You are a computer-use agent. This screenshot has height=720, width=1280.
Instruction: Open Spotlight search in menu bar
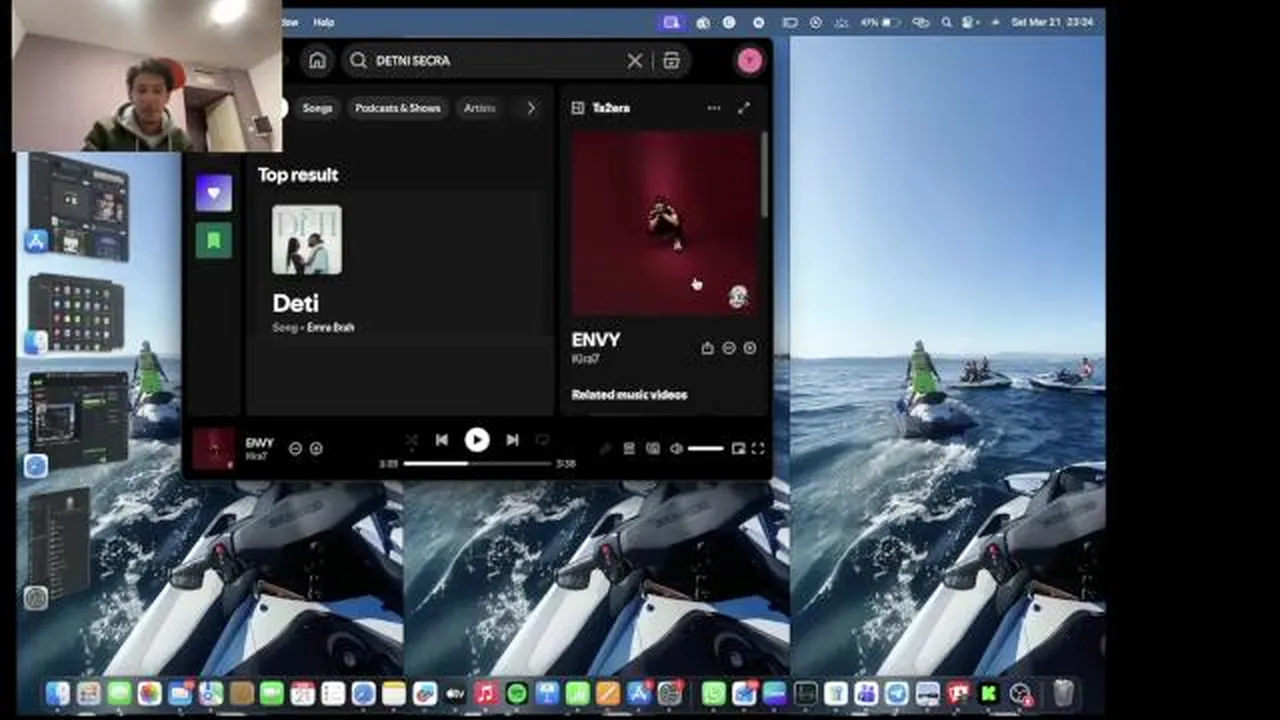[x=946, y=22]
